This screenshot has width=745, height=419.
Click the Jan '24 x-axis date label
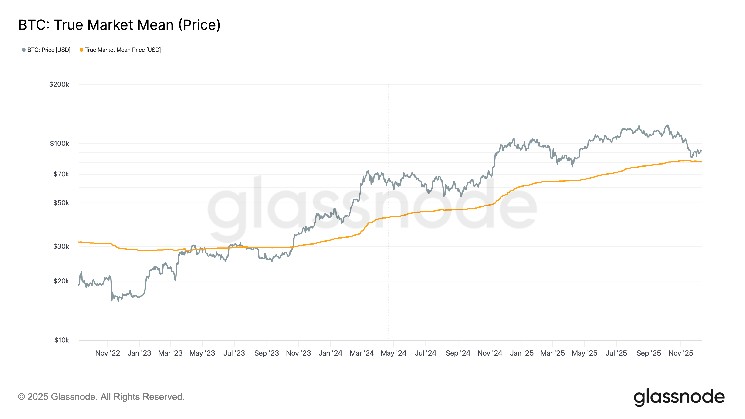click(330, 353)
